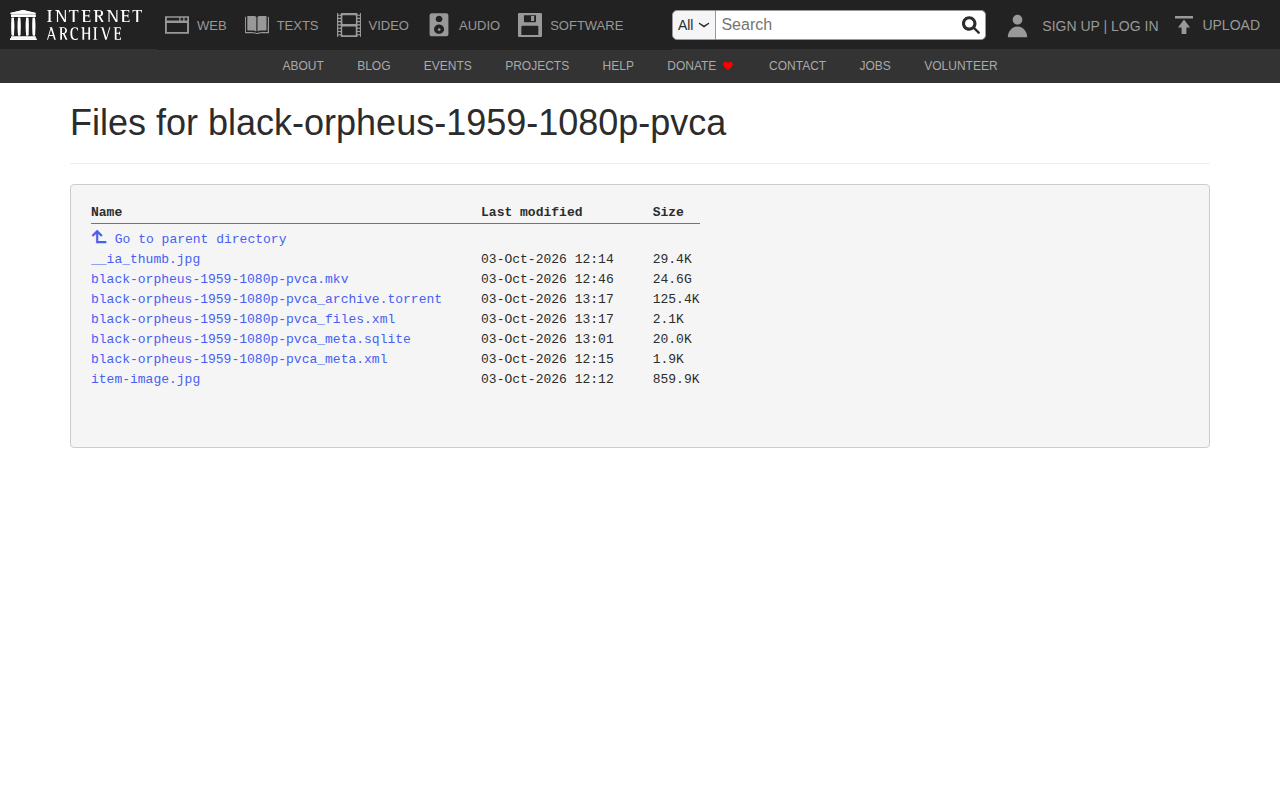Open the About menu item
Viewport: 1280px width, 800px height.
point(303,66)
